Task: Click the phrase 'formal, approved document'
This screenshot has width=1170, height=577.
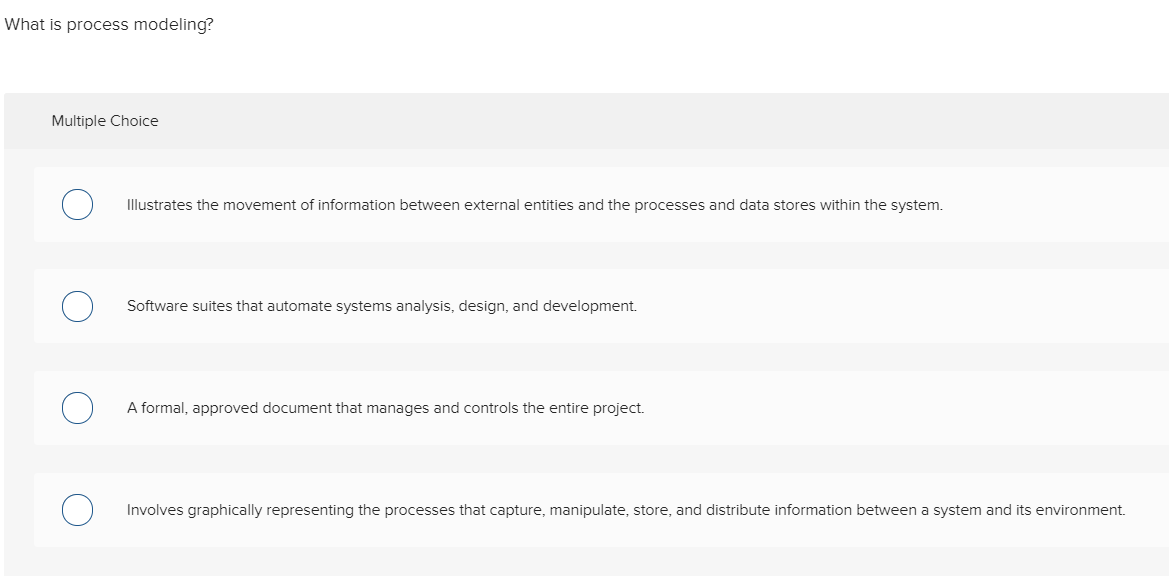Action: pyautogui.click(x=235, y=408)
